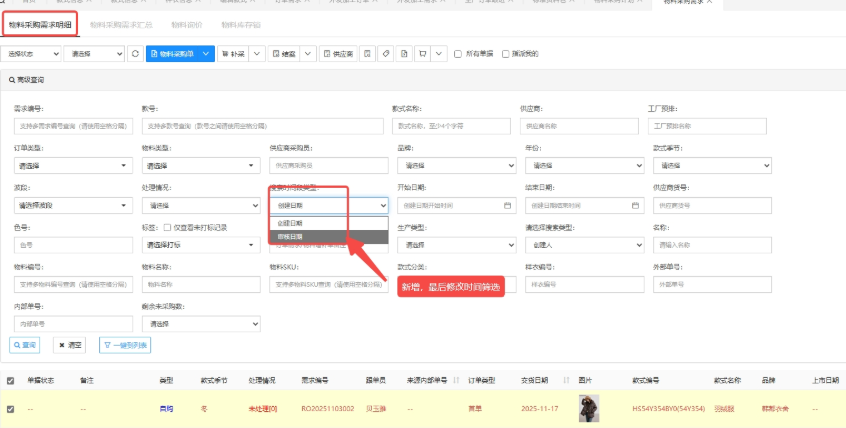Click the calendar icon in 结束日期 field

pyautogui.click(x=635, y=205)
